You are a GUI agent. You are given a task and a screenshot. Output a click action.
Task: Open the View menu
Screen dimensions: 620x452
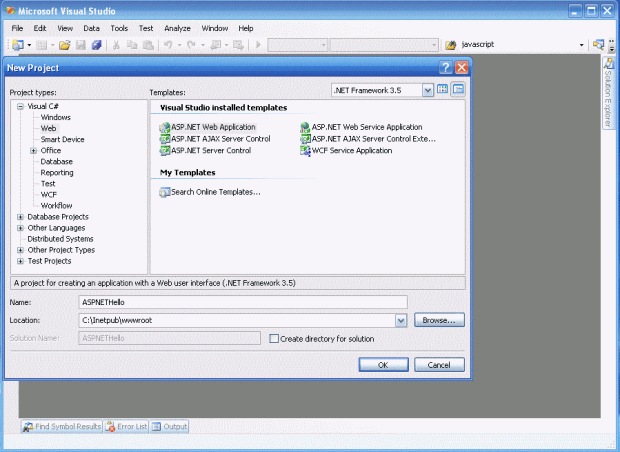(x=65, y=28)
